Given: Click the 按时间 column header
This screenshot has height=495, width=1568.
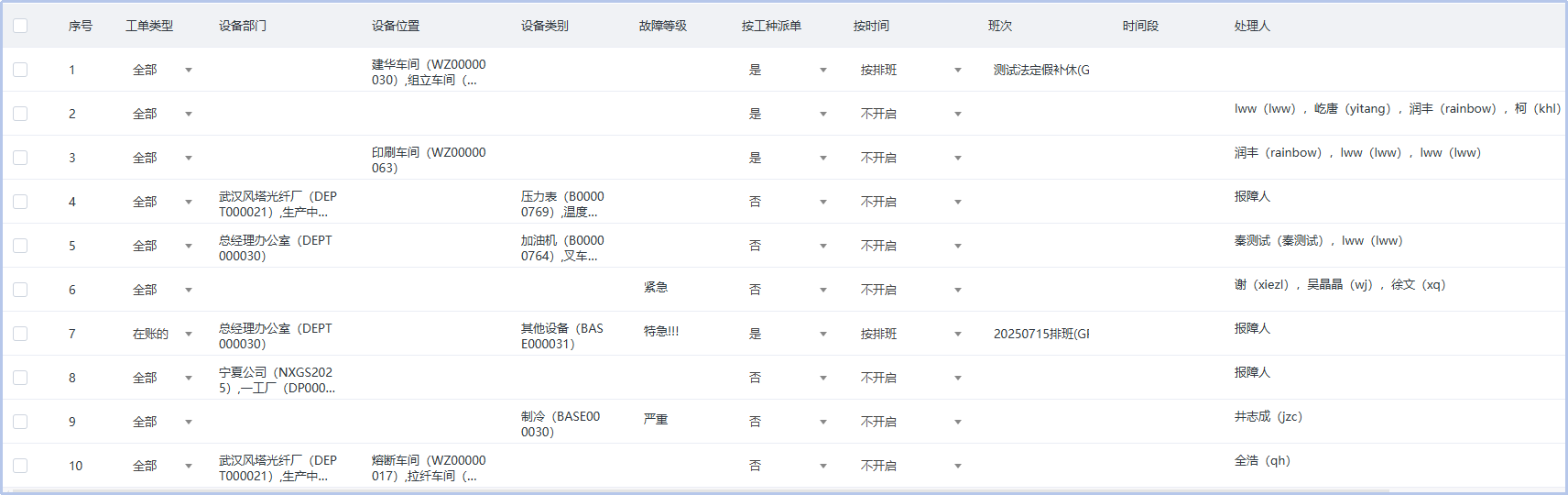Looking at the screenshot, I should [871, 26].
